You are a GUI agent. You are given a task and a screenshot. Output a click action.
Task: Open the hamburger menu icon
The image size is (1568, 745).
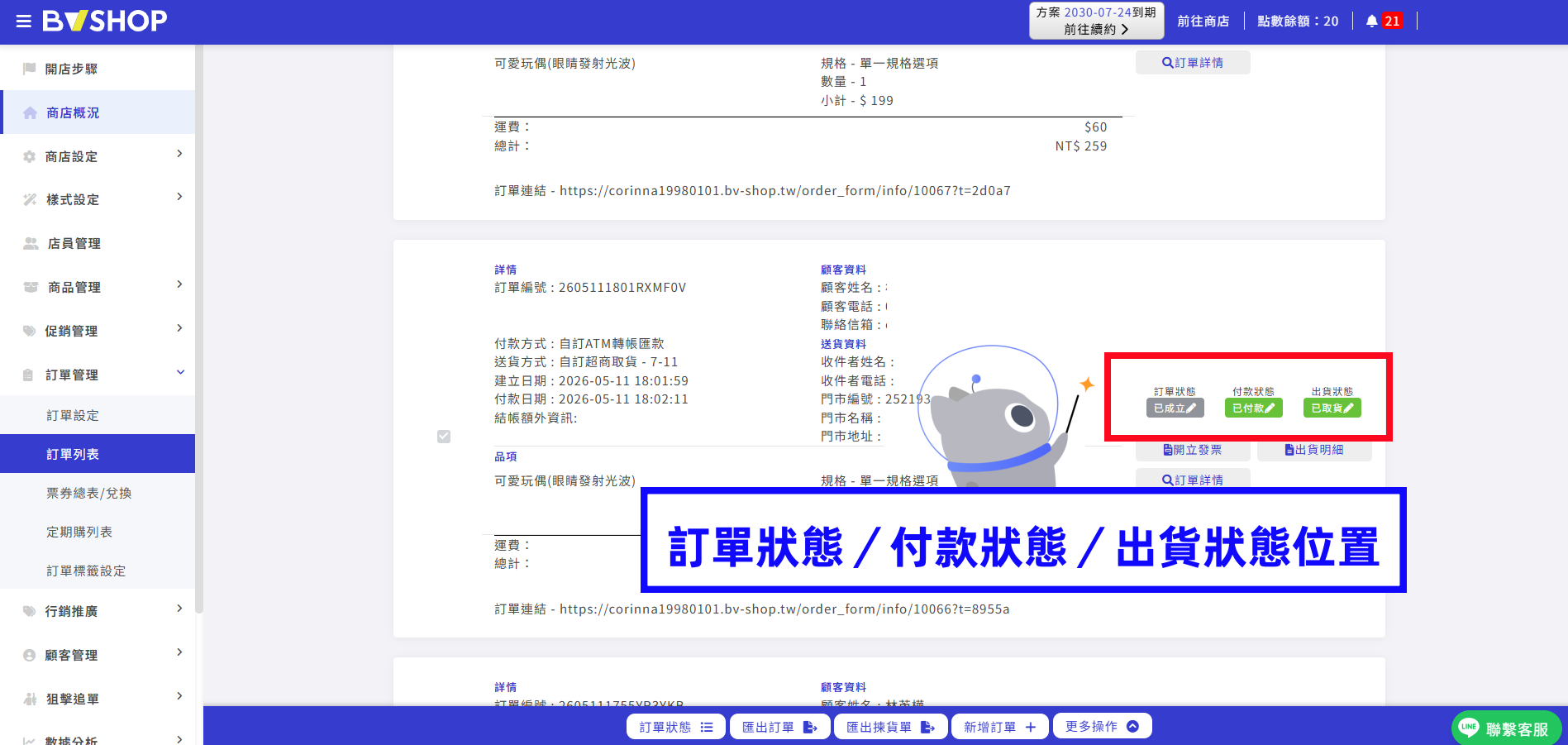click(x=24, y=21)
